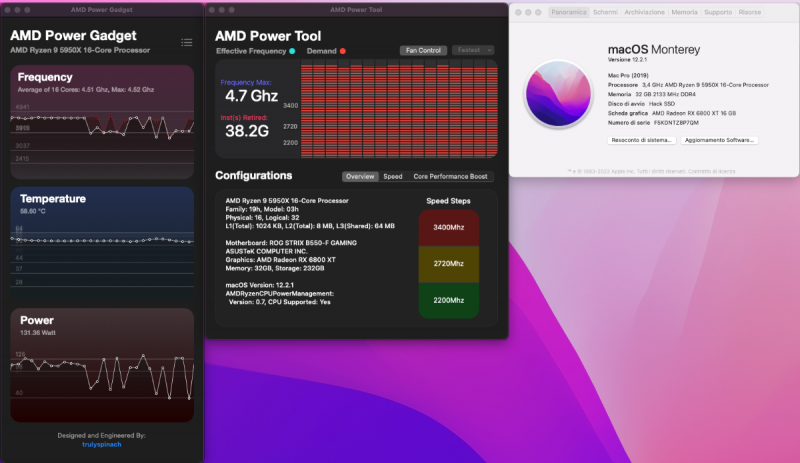Switch to the Speed configuration tab

pyautogui.click(x=393, y=177)
